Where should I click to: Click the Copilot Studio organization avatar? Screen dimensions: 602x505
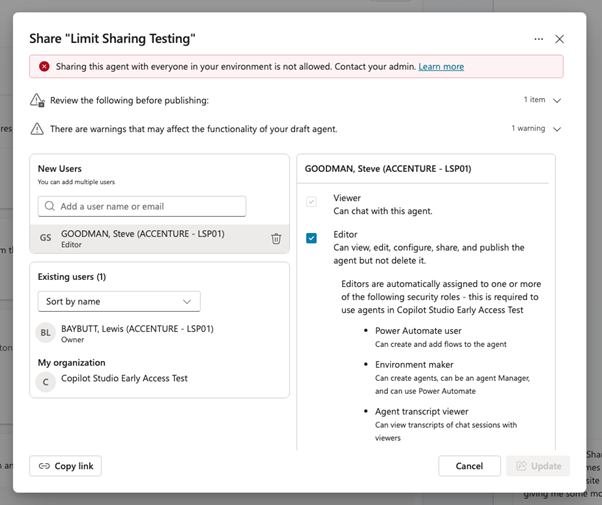click(x=46, y=381)
